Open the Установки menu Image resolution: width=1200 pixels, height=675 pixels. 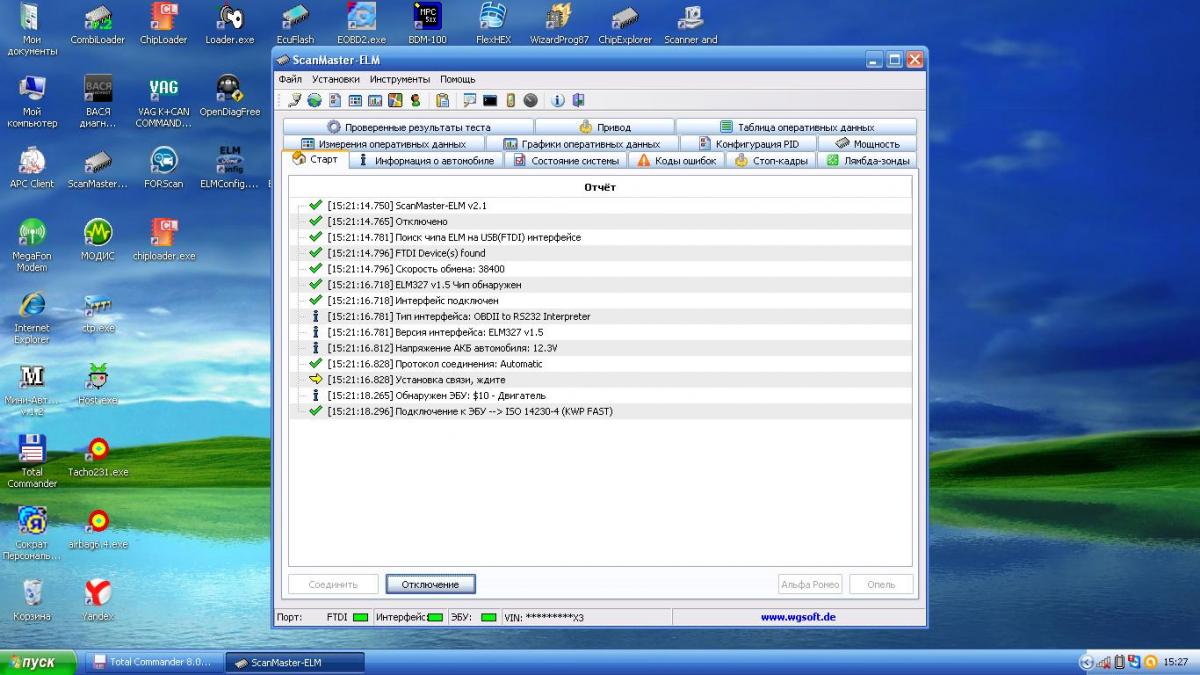coord(336,79)
